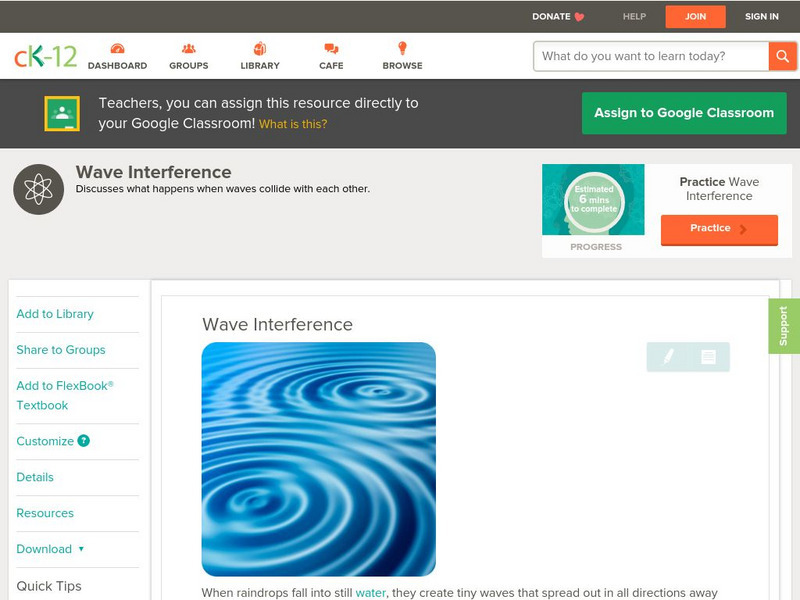This screenshot has height=600, width=800.
Task: Click the search magnifier icon
Action: (x=782, y=56)
